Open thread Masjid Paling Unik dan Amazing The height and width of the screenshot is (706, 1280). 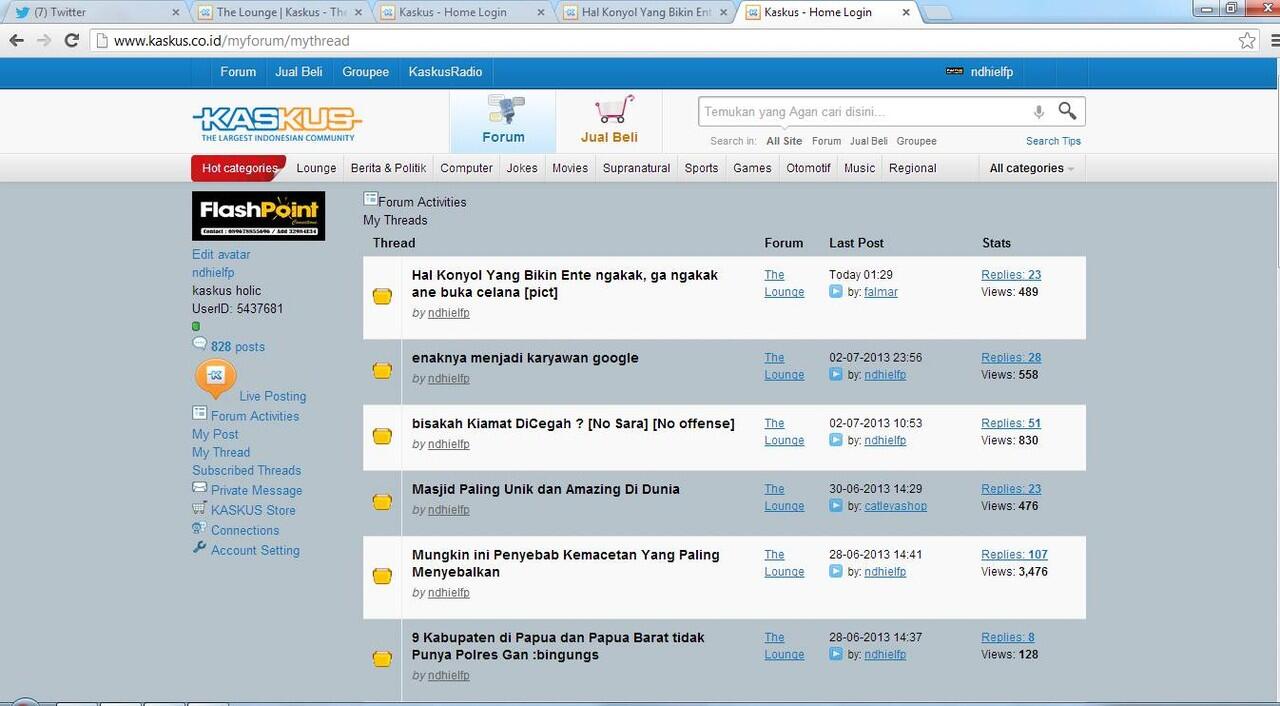point(546,489)
